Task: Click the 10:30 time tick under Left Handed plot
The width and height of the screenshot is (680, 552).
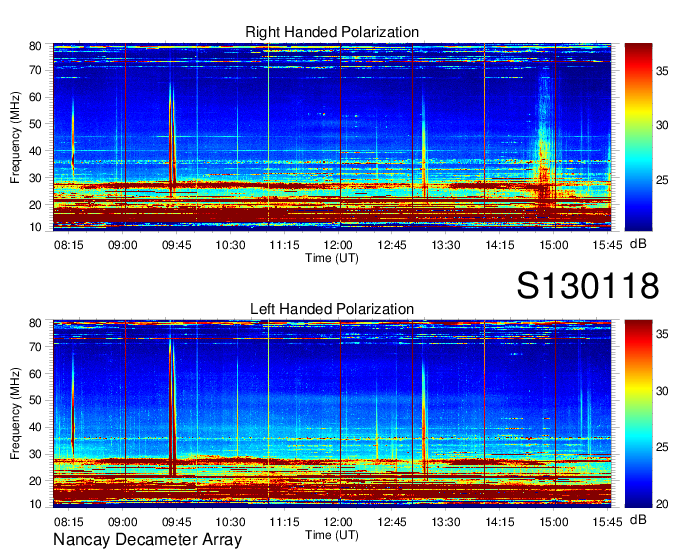Action: point(230,522)
